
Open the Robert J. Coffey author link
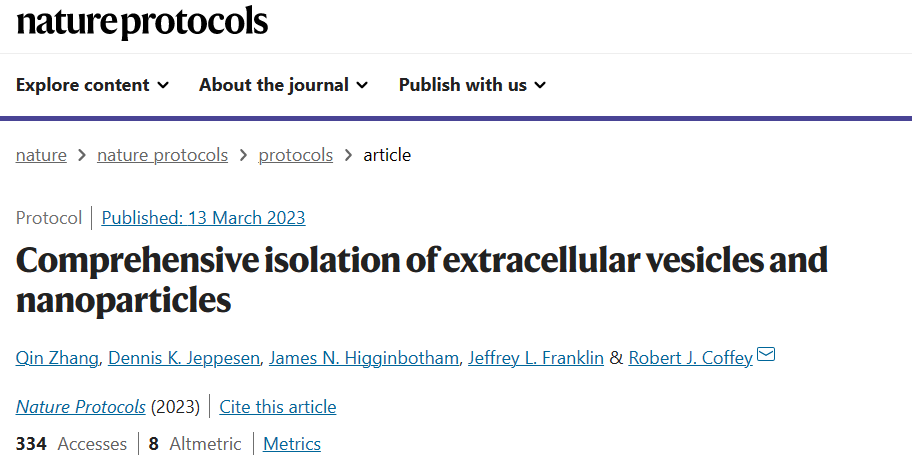pos(690,358)
